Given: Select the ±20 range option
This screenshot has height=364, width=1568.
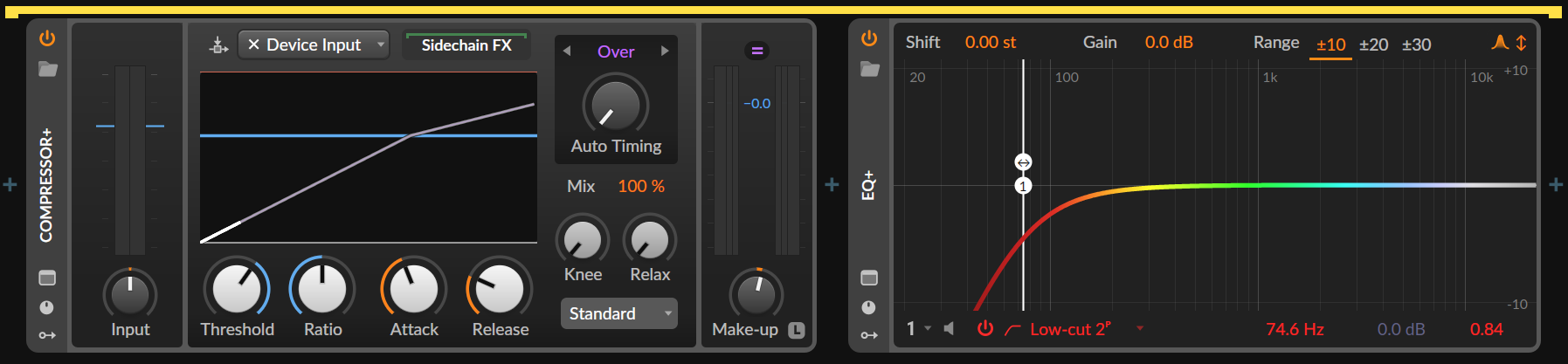Looking at the screenshot, I should [1373, 45].
